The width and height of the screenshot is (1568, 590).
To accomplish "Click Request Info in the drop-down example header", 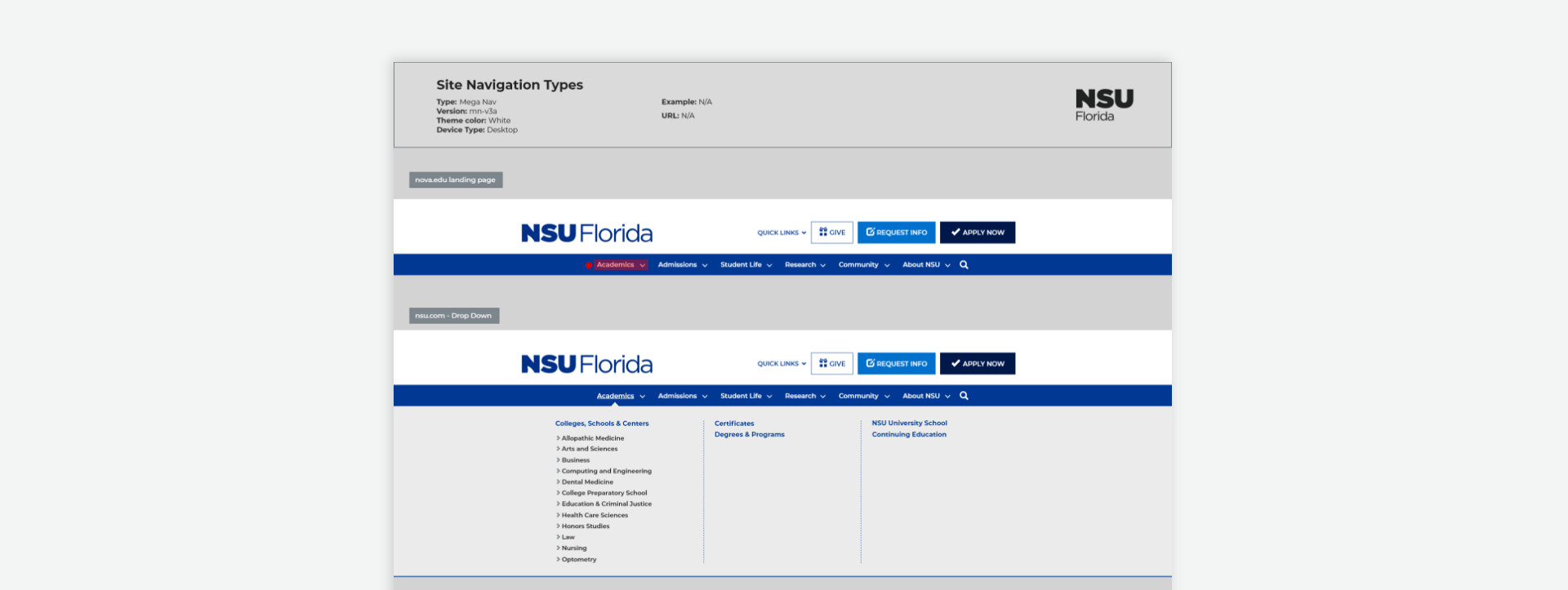I will pos(896,363).
